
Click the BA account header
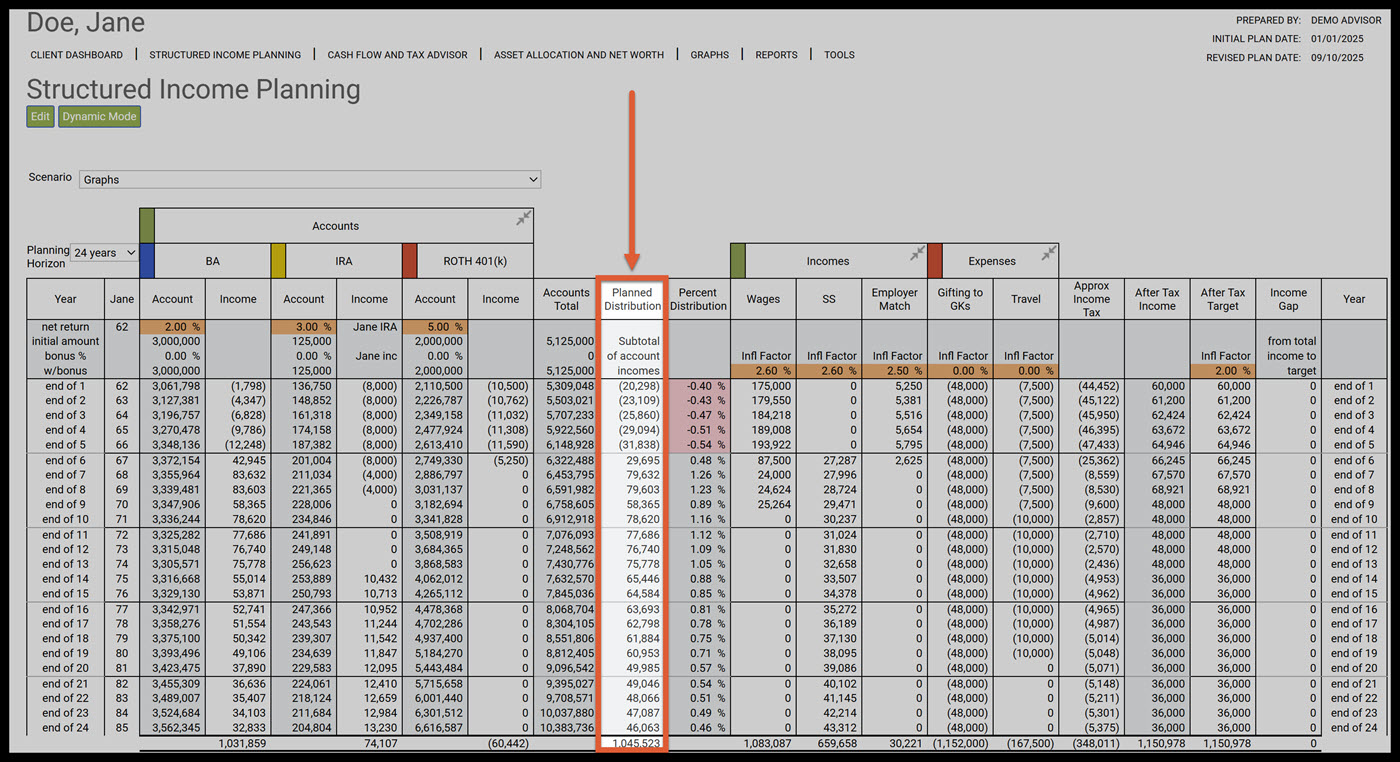click(x=213, y=261)
